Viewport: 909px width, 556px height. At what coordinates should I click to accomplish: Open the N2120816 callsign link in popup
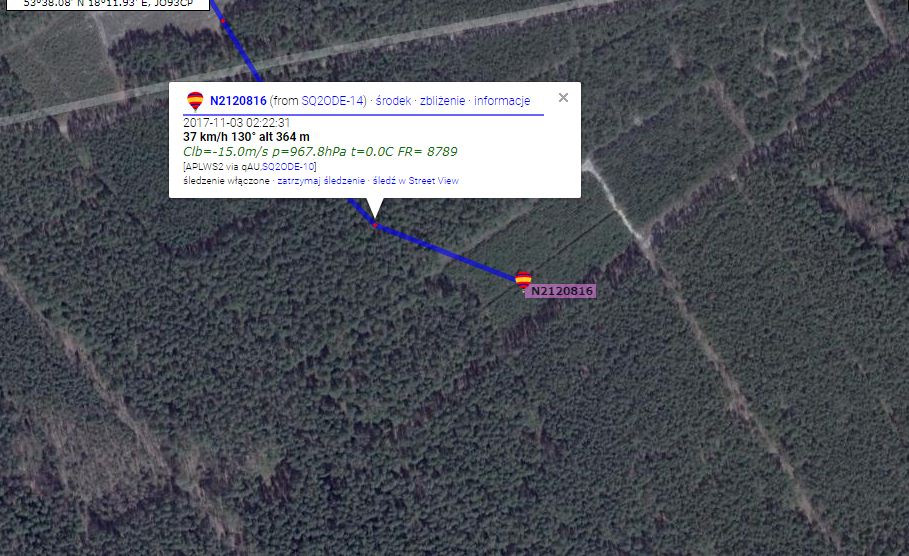click(x=238, y=101)
